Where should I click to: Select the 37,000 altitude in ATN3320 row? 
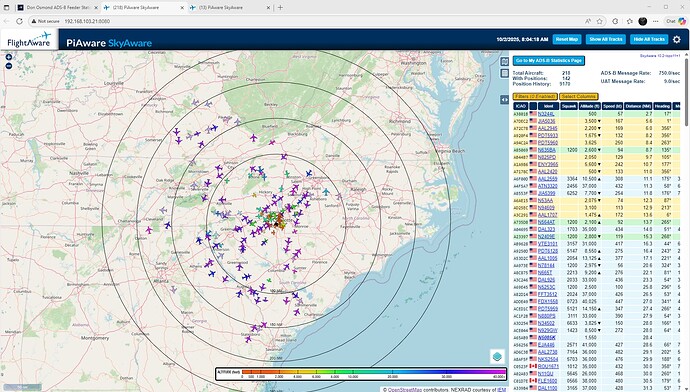point(590,186)
